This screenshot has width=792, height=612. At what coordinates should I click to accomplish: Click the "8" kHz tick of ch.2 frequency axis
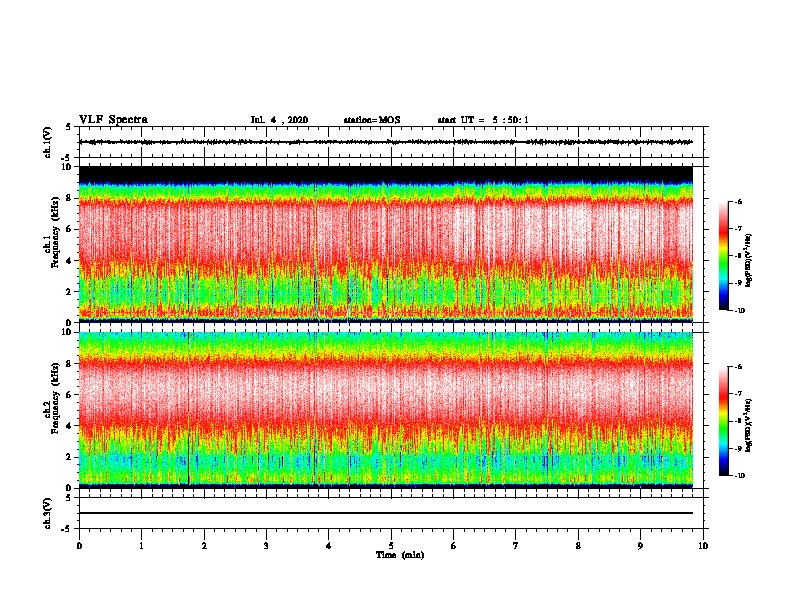point(70,364)
